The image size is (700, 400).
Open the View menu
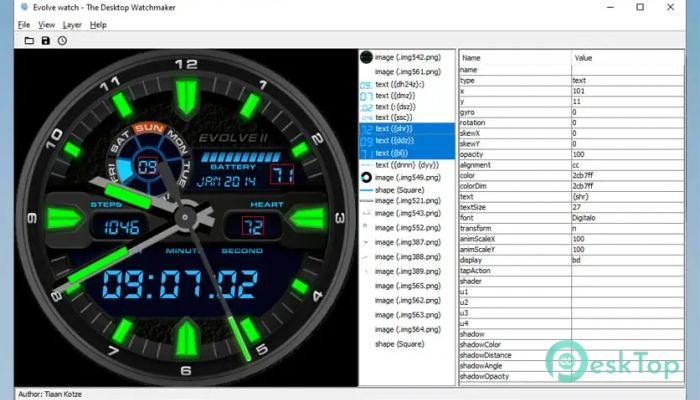point(46,25)
